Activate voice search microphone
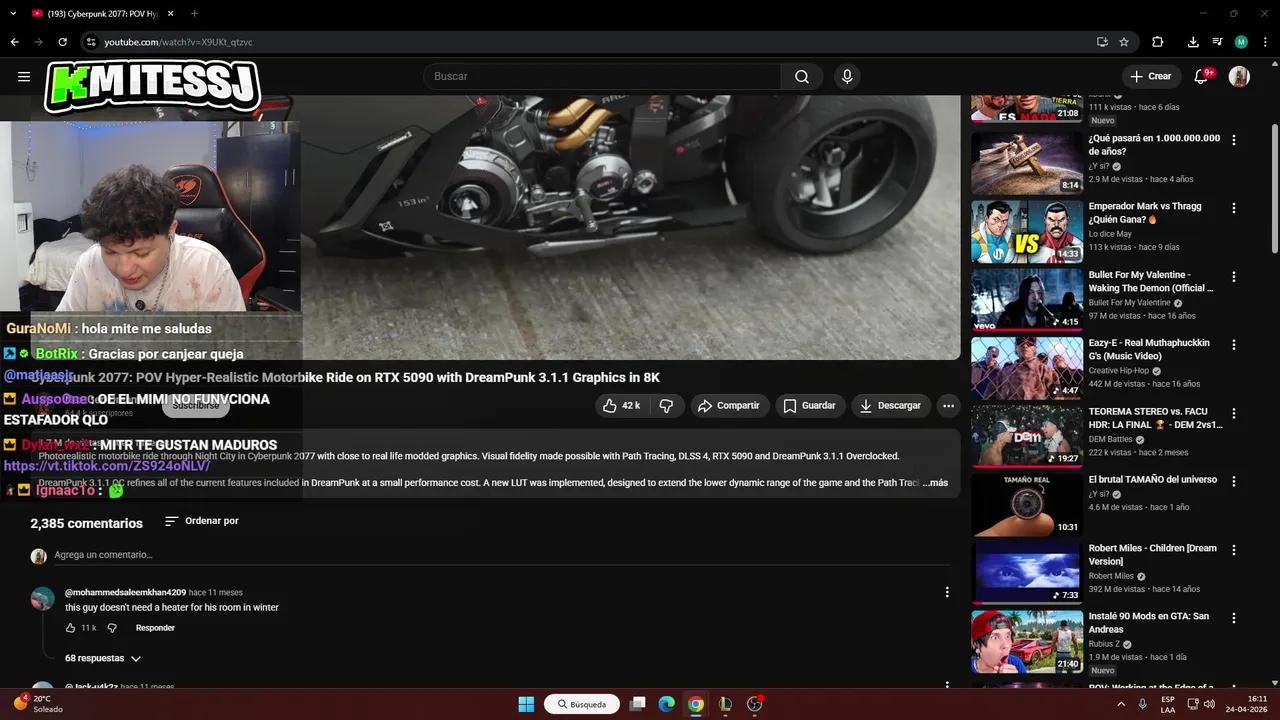Viewport: 1280px width, 720px height. 847,76
